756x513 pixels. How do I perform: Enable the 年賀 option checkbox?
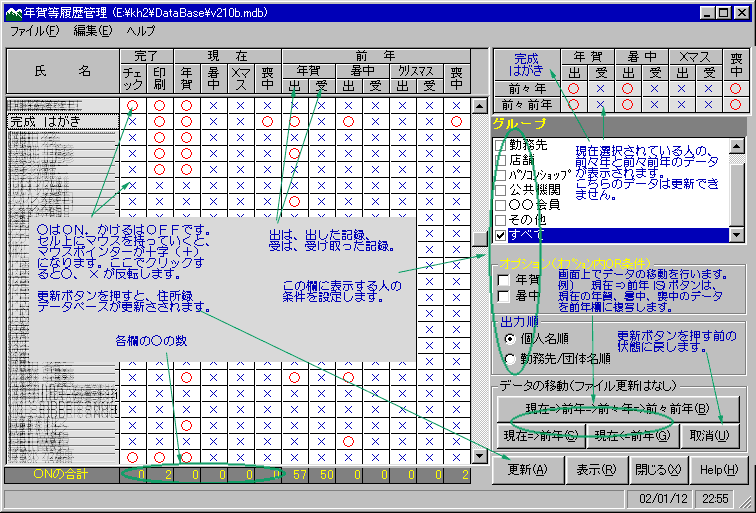[x=505, y=280]
